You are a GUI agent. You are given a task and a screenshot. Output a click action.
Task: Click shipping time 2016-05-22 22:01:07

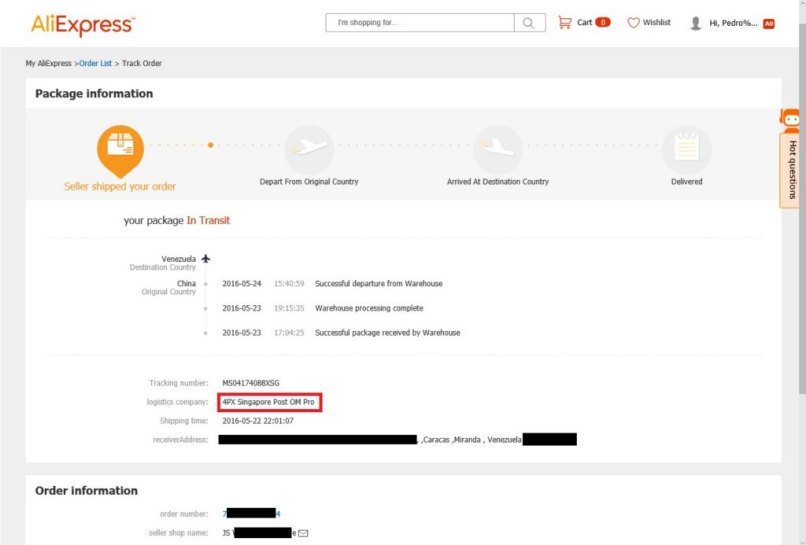(258, 421)
